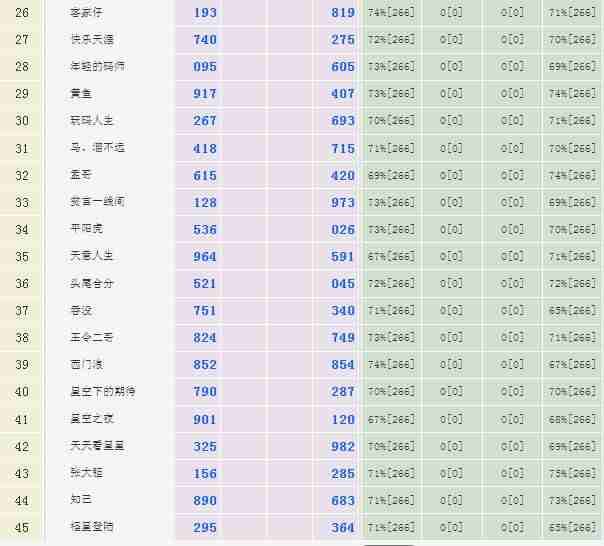
Task: Open the number 615 link
Action: tap(205, 175)
